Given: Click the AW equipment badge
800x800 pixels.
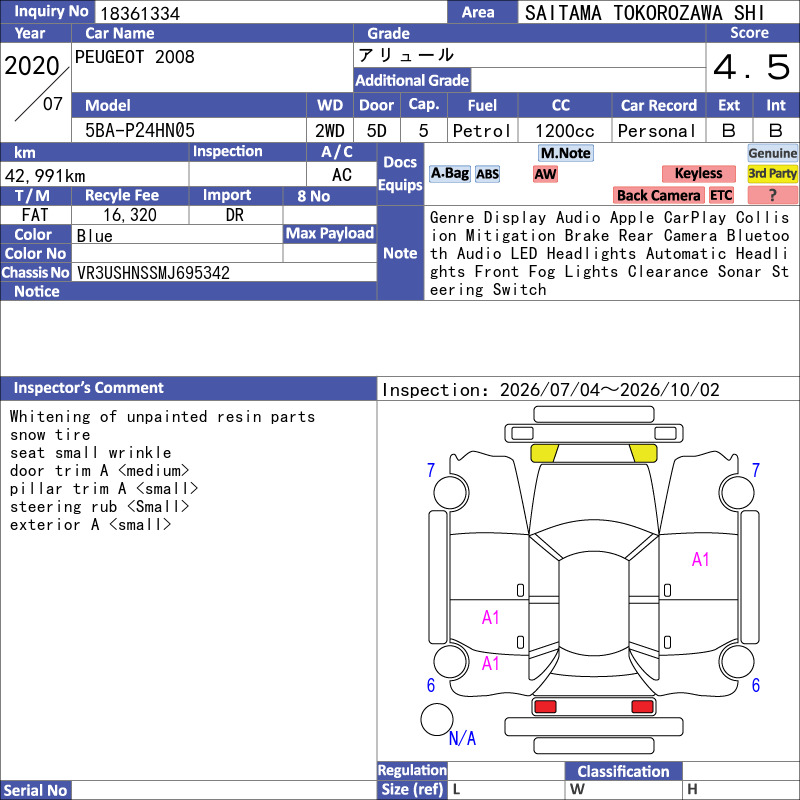Looking at the screenshot, I should (545, 174).
